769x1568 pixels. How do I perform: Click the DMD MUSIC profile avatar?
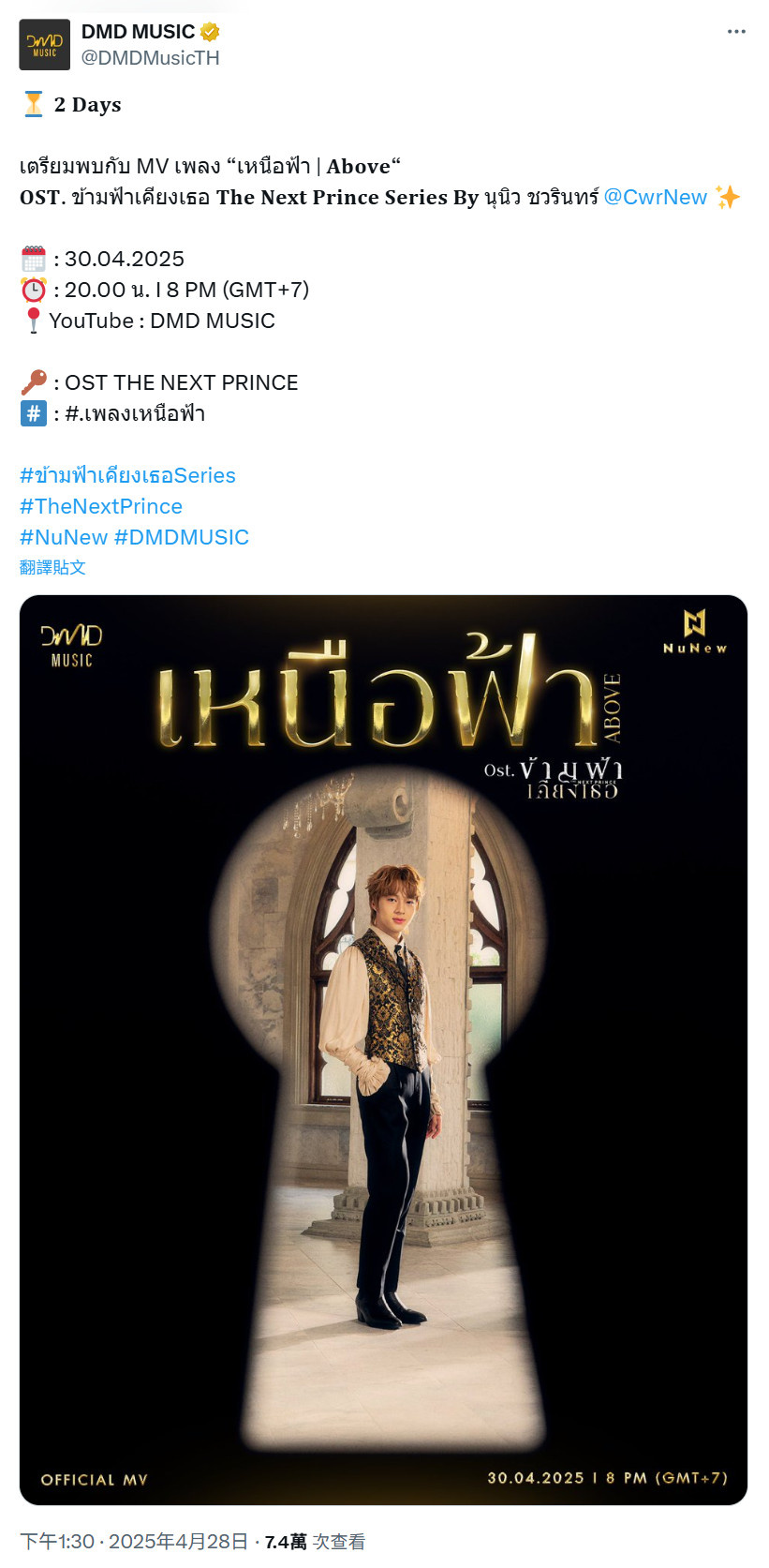coord(45,45)
